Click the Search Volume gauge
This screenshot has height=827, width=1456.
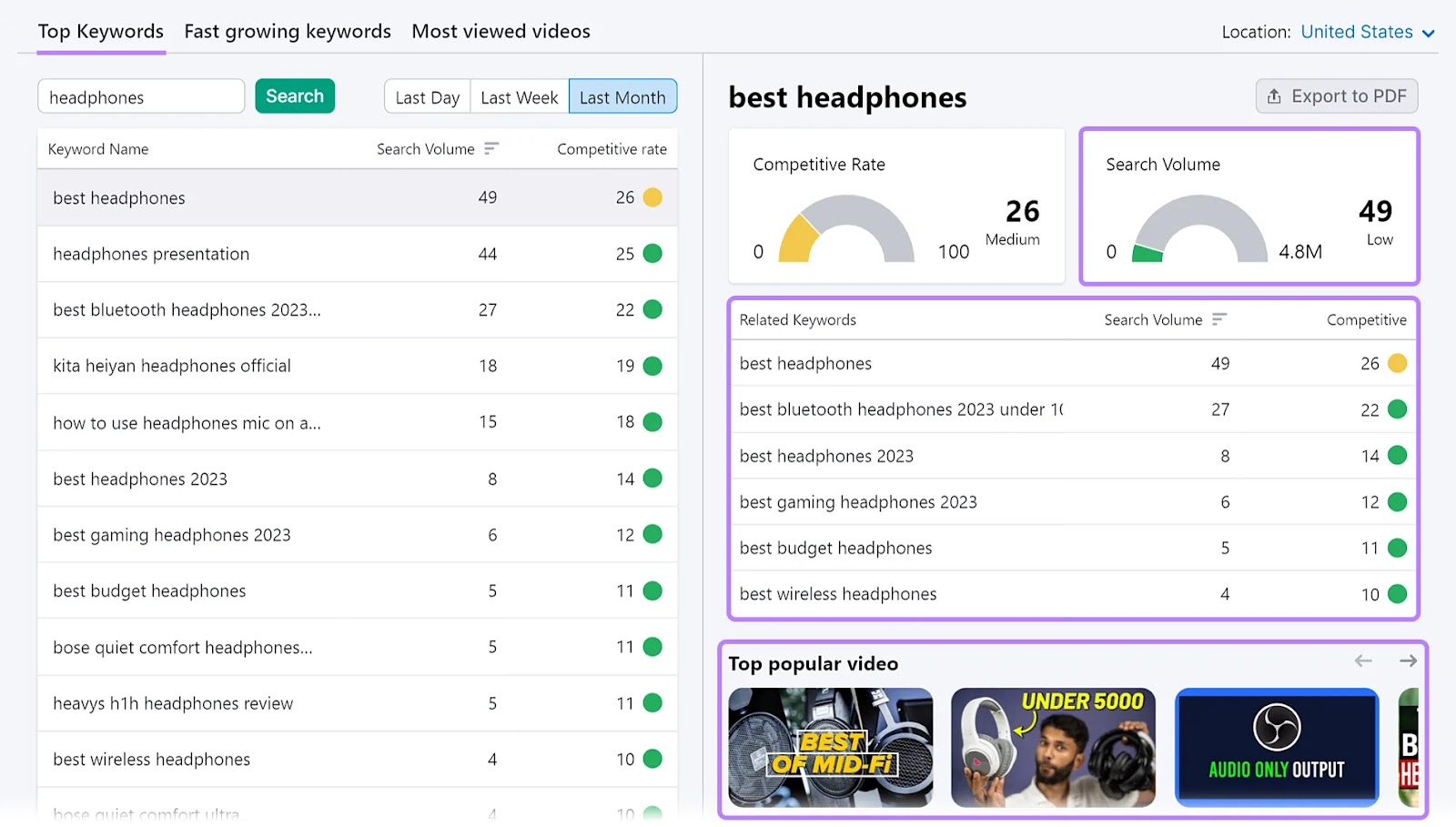tap(1201, 229)
